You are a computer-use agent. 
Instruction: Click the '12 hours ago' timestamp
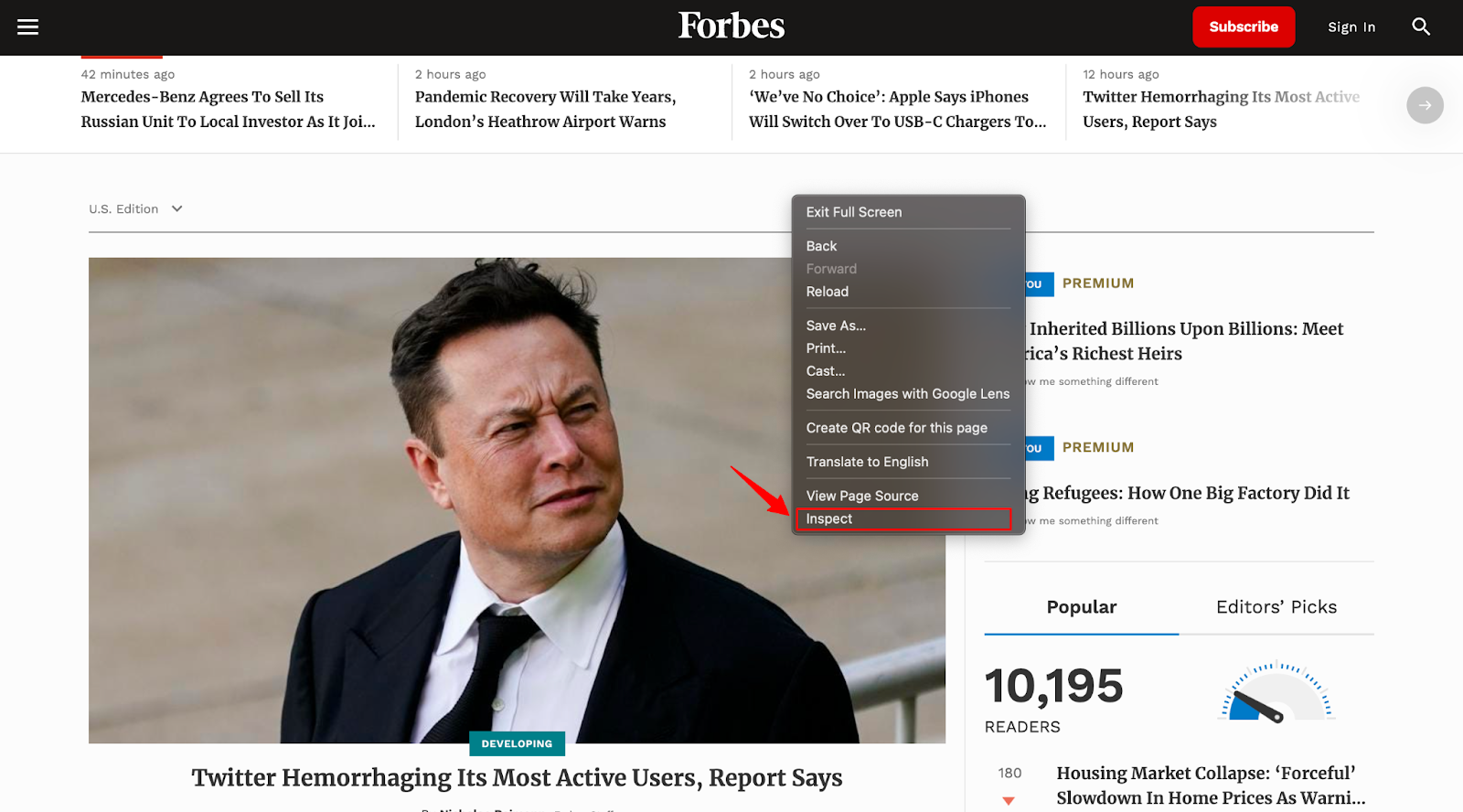click(1121, 74)
